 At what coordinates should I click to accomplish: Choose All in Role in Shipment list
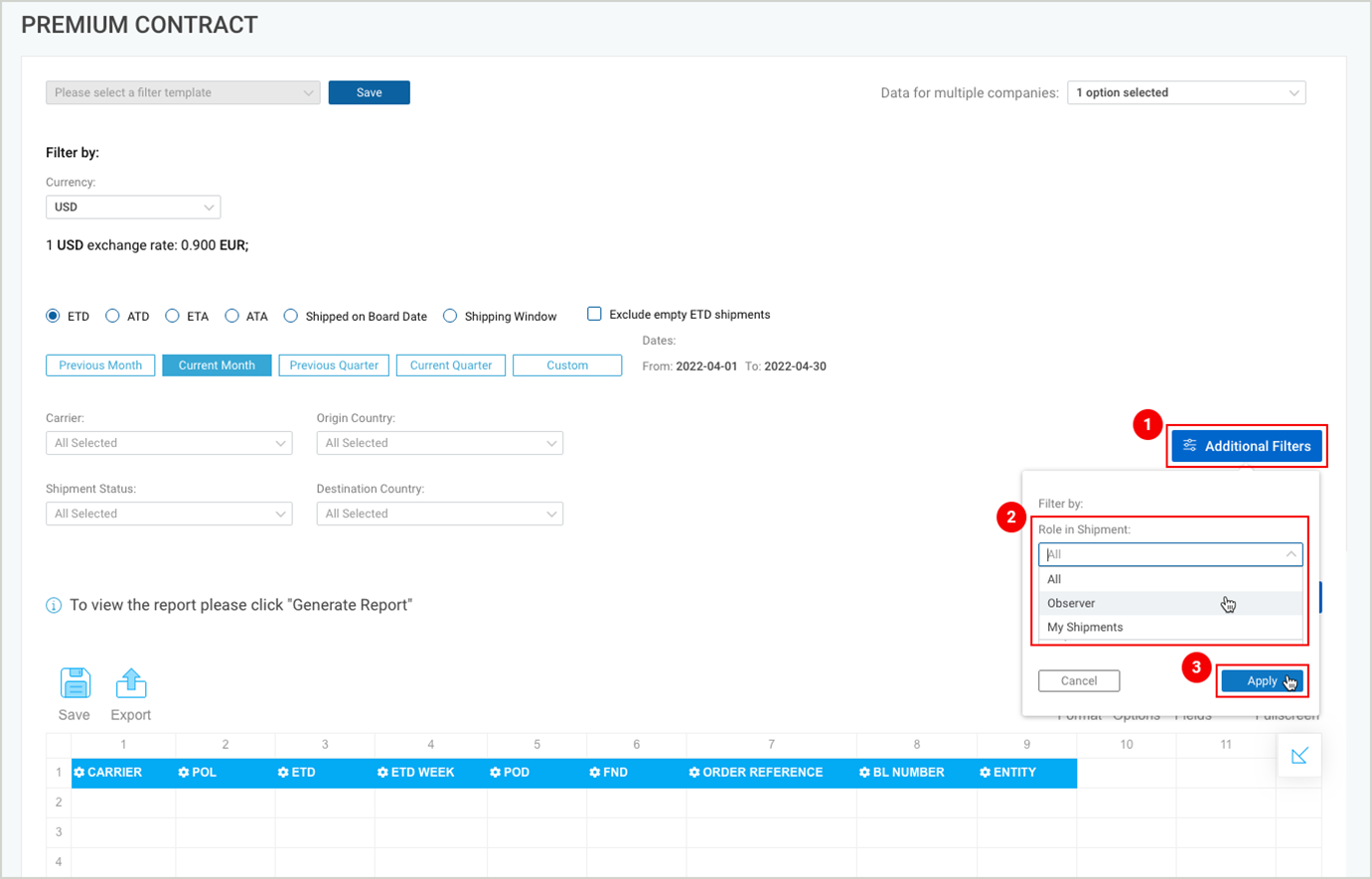1170,579
